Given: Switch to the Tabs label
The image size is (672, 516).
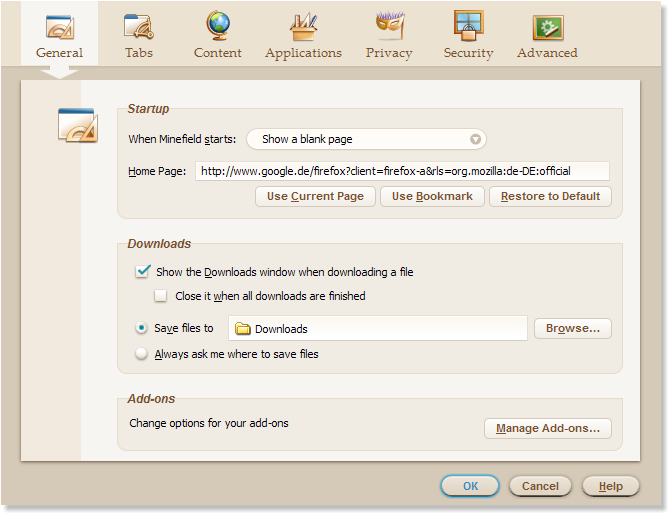Looking at the screenshot, I should point(138,53).
